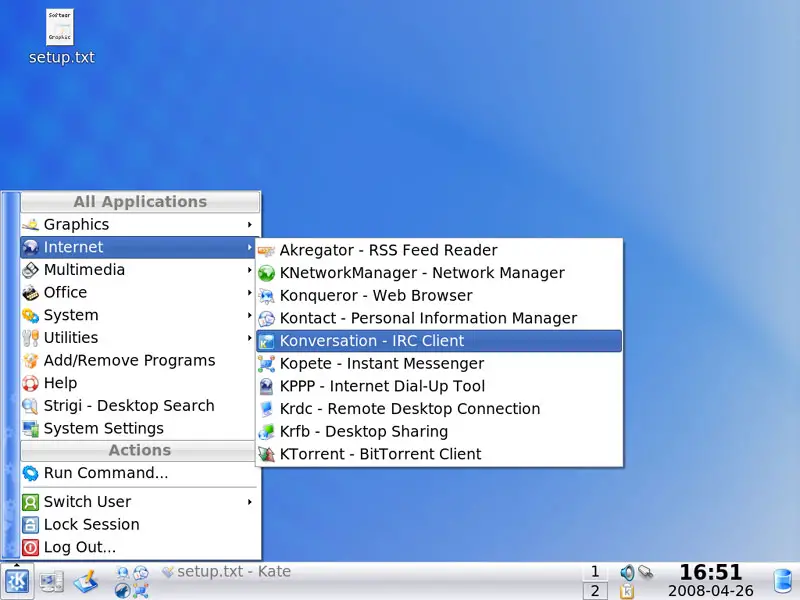Viewport: 800px width, 600px height.
Task: Launch Strigi - Desktop Search
Action: pos(140,406)
